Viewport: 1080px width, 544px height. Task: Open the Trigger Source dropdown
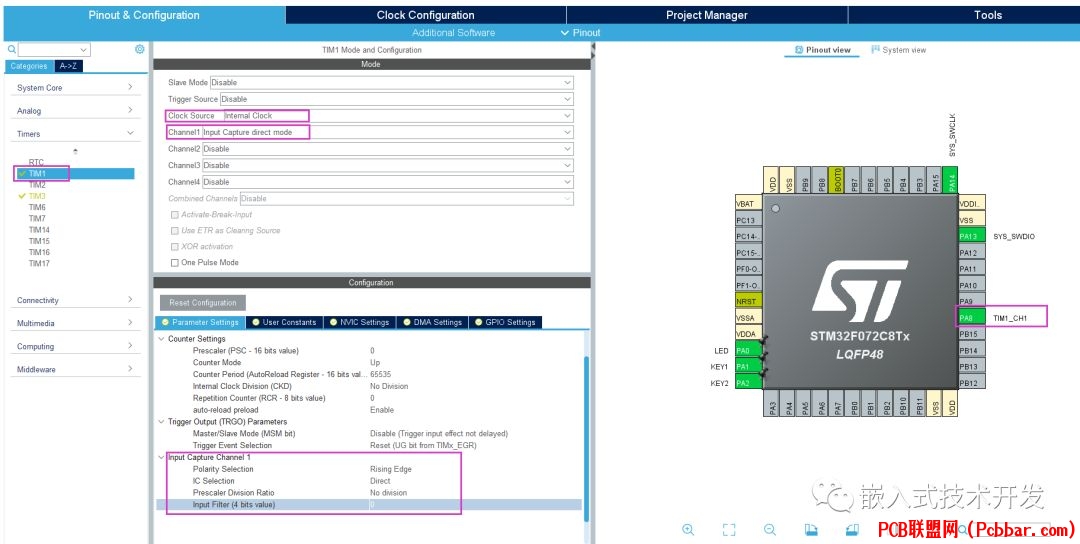pyautogui.click(x=397, y=99)
